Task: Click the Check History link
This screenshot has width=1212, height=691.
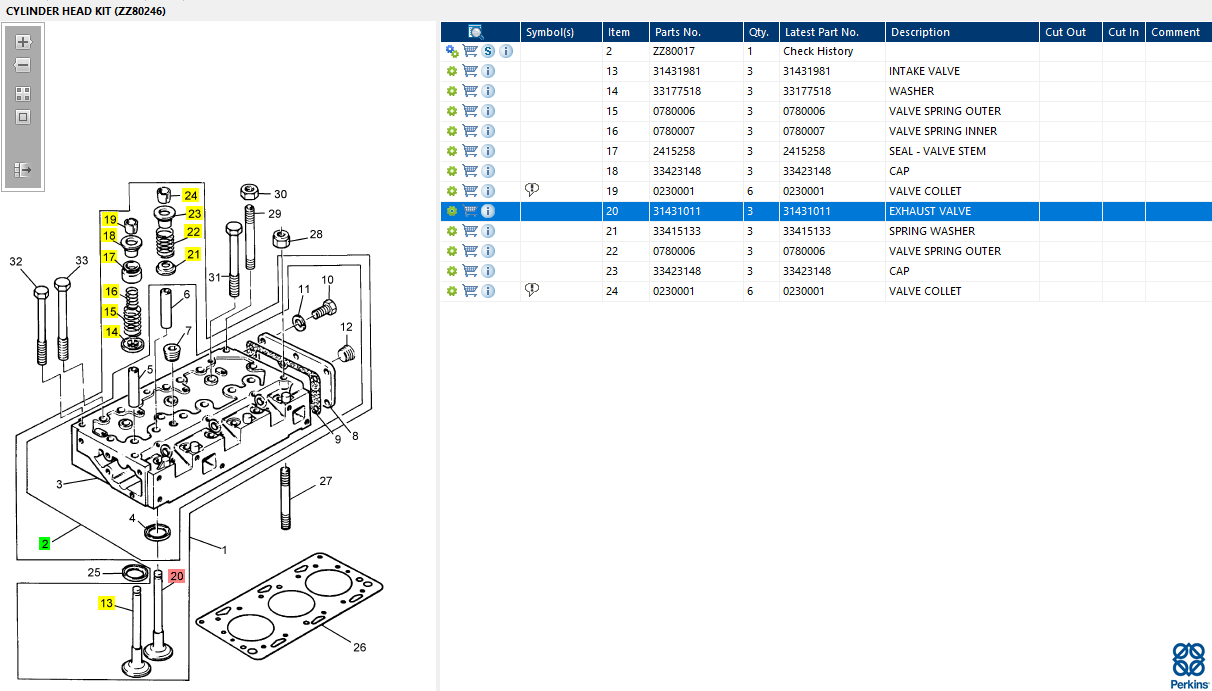Action: [x=818, y=51]
